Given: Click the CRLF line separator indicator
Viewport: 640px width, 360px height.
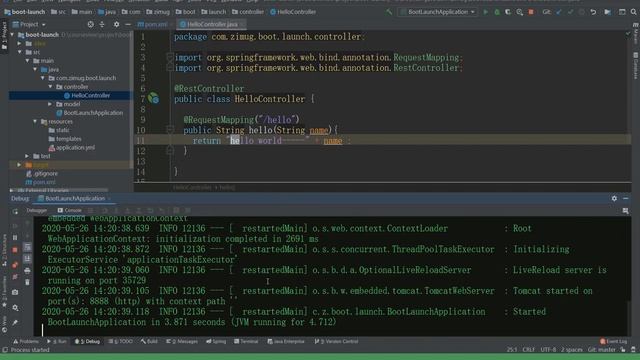Looking at the screenshot, I should [528, 350].
